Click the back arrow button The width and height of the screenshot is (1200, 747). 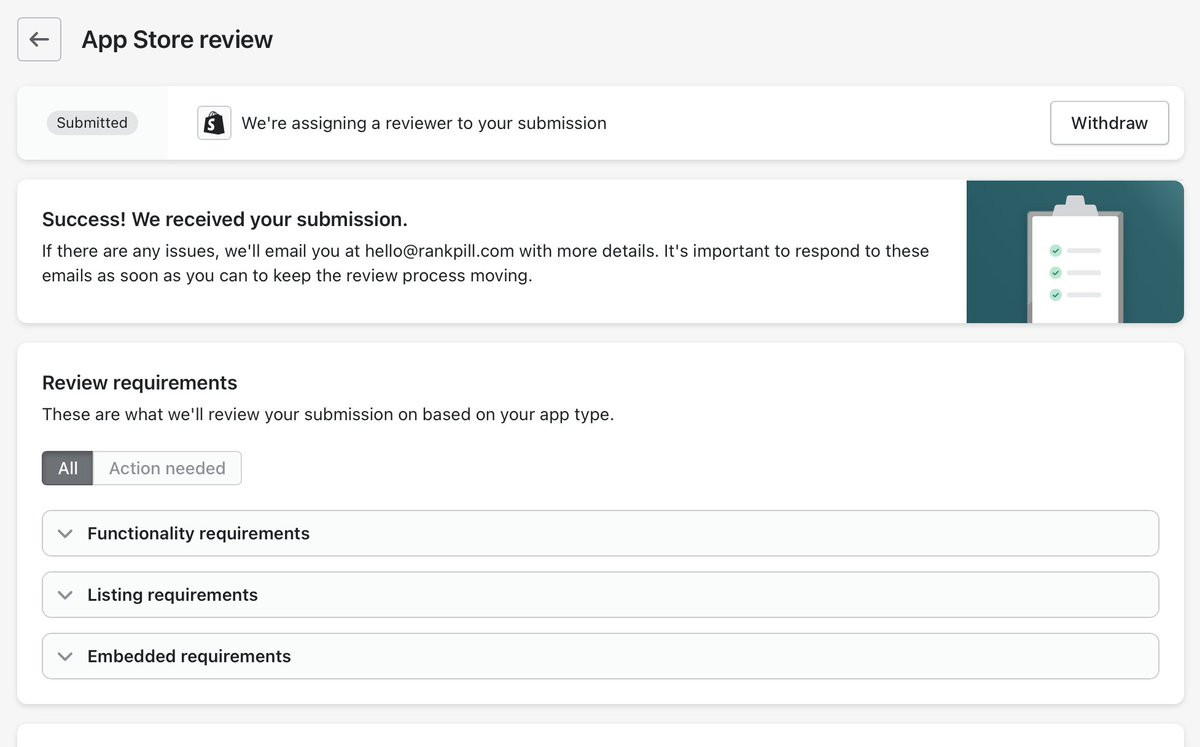[x=39, y=40]
